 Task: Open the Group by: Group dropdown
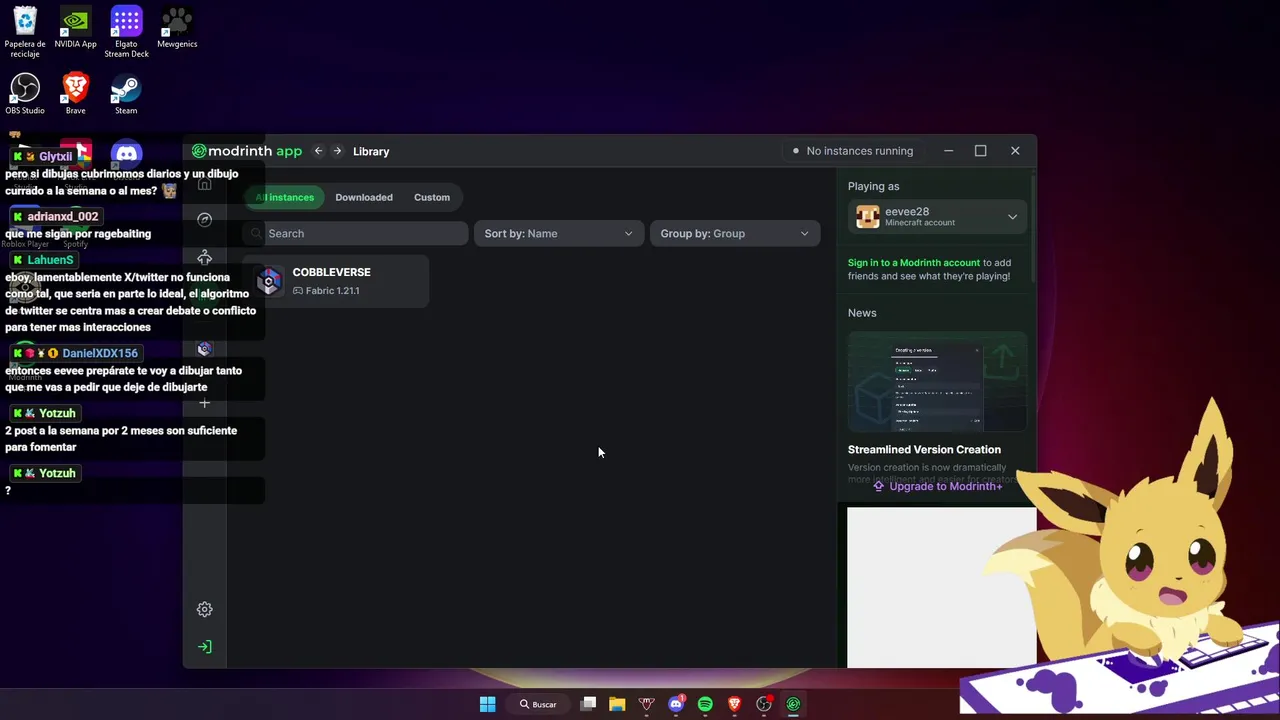[735, 233]
